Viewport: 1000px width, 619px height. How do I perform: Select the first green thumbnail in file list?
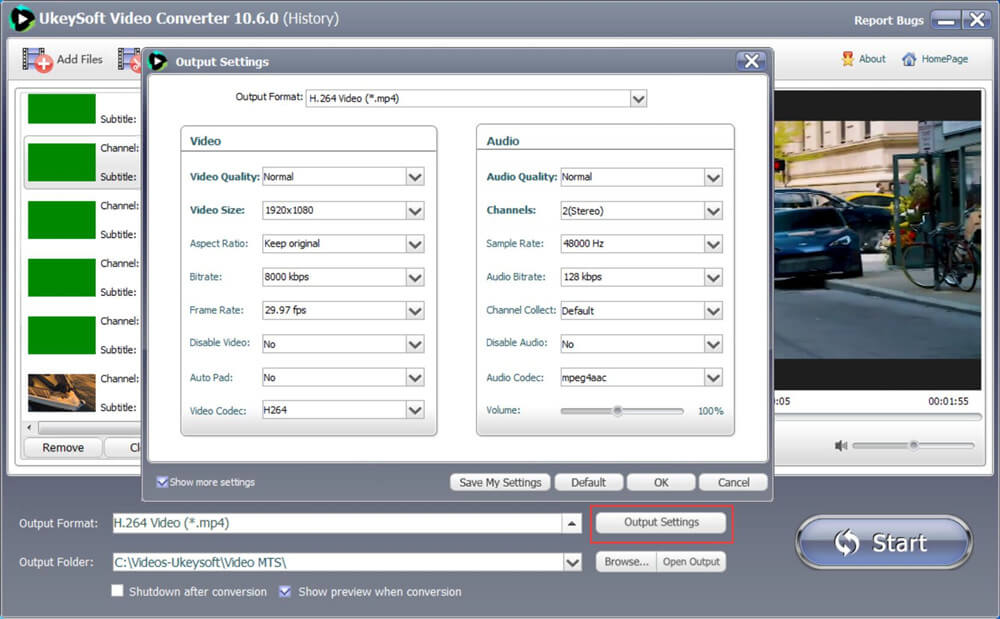(61, 108)
